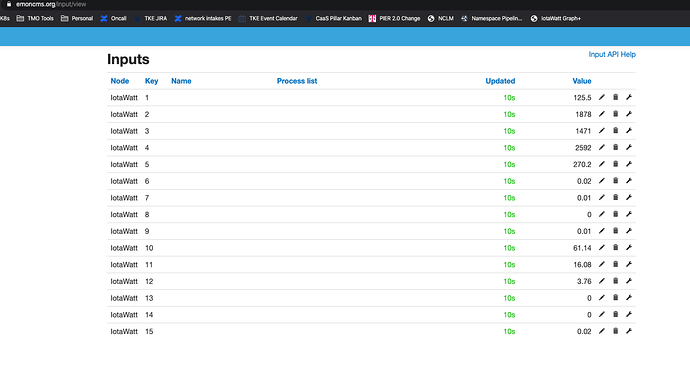The height and width of the screenshot is (367, 690).
Task: Click the lock icon in address bar
Action: 8,4
